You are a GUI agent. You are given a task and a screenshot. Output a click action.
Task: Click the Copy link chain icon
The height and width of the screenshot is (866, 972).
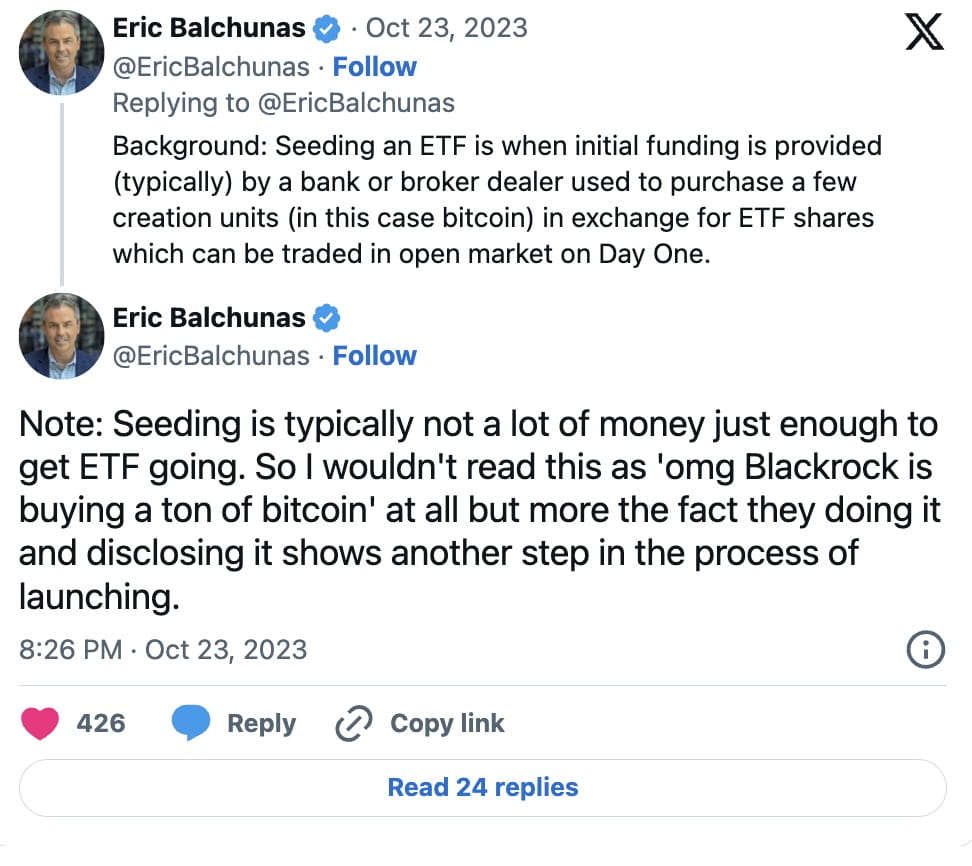pyautogui.click(x=352, y=723)
